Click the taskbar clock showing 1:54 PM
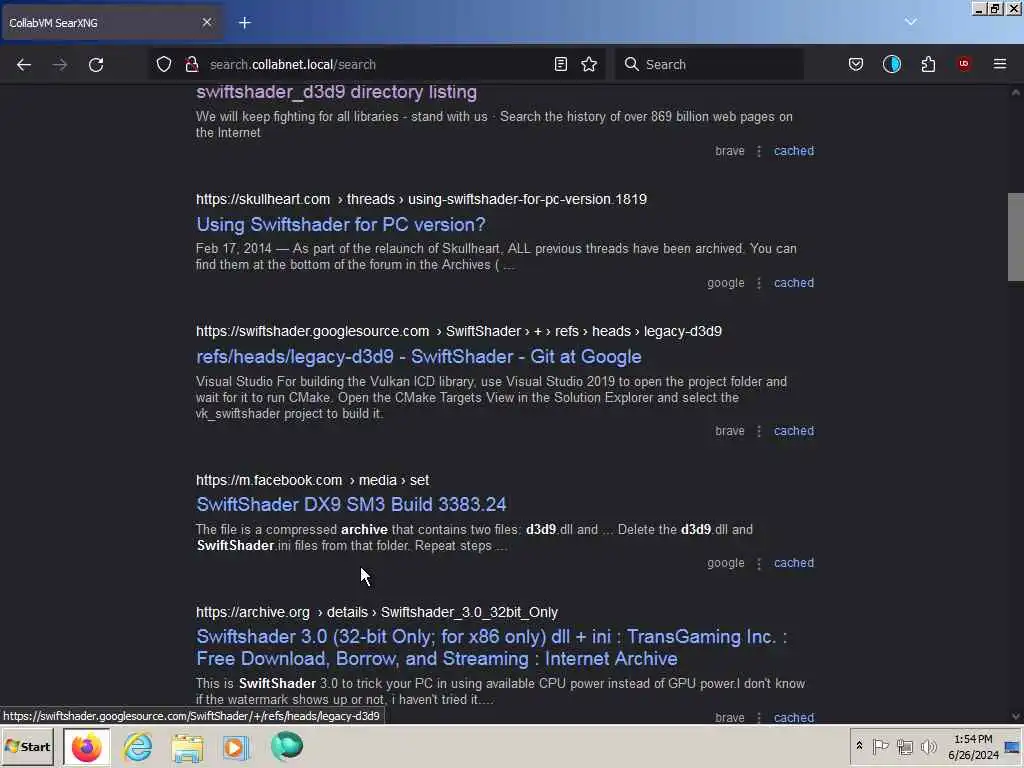 pos(973,746)
